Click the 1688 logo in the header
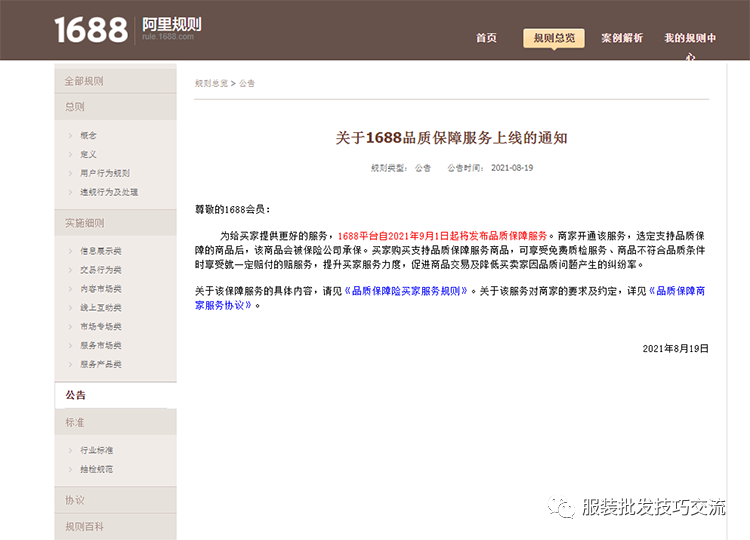Image resolution: width=750 pixels, height=540 pixels. point(91,29)
